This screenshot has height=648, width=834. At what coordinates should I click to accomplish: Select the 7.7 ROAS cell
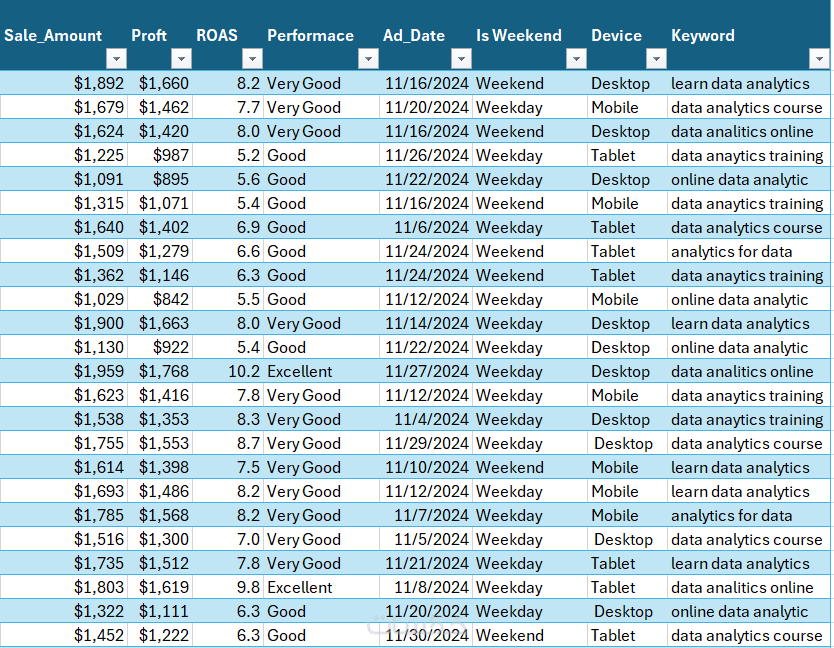228,107
